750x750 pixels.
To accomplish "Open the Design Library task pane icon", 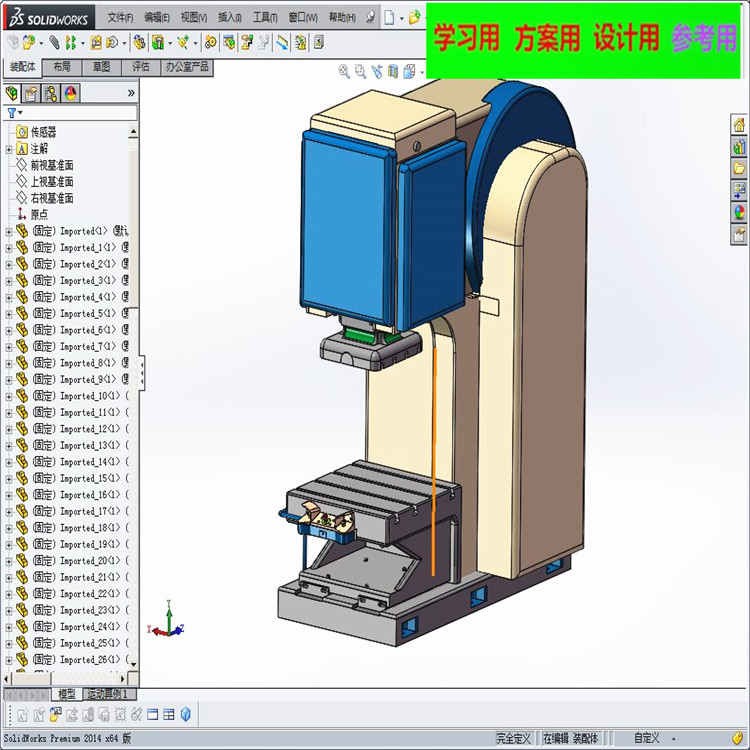I will pos(739,146).
